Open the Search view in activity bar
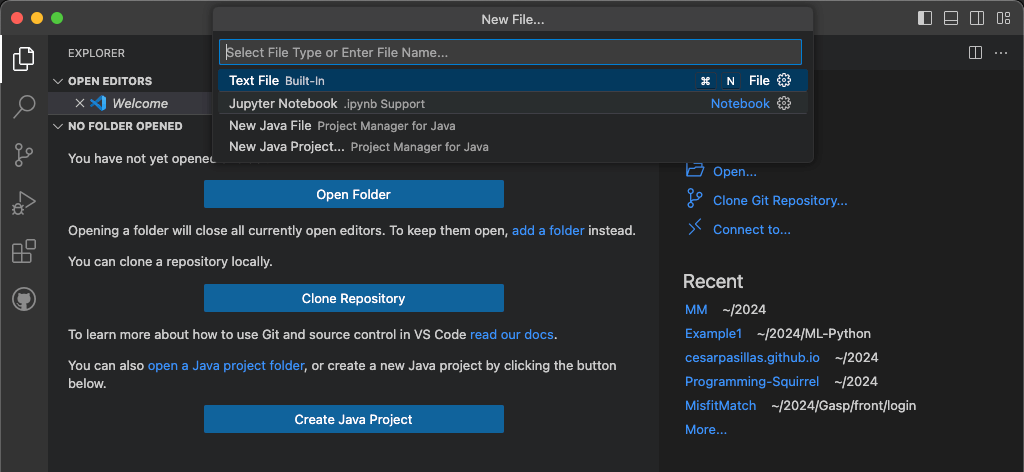This screenshot has width=1024, height=472. [x=24, y=107]
